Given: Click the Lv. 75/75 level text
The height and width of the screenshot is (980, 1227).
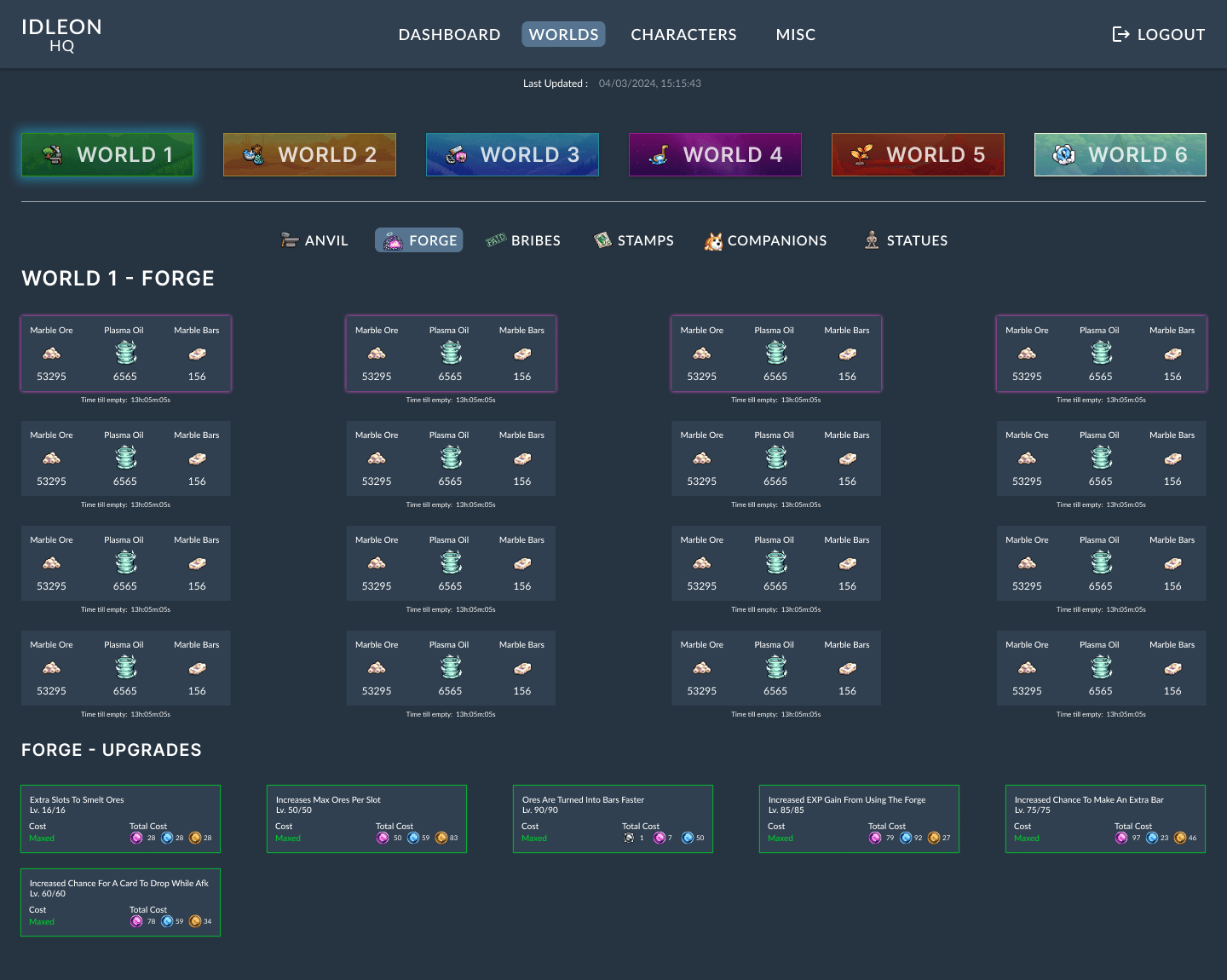Looking at the screenshot, I should [1033, 810].
